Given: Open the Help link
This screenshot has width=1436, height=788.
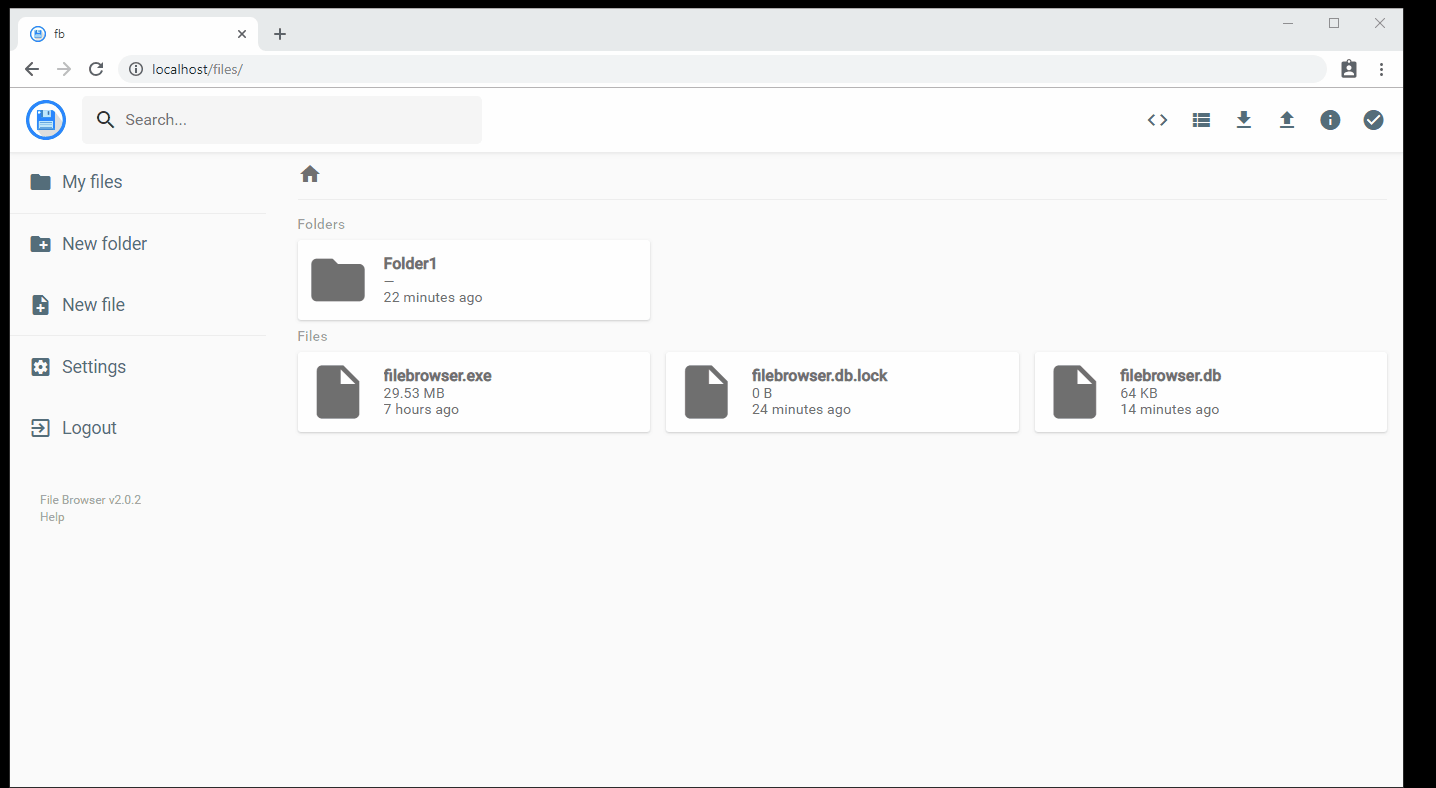Looking at the screenshot, I should tap(51, 516).
